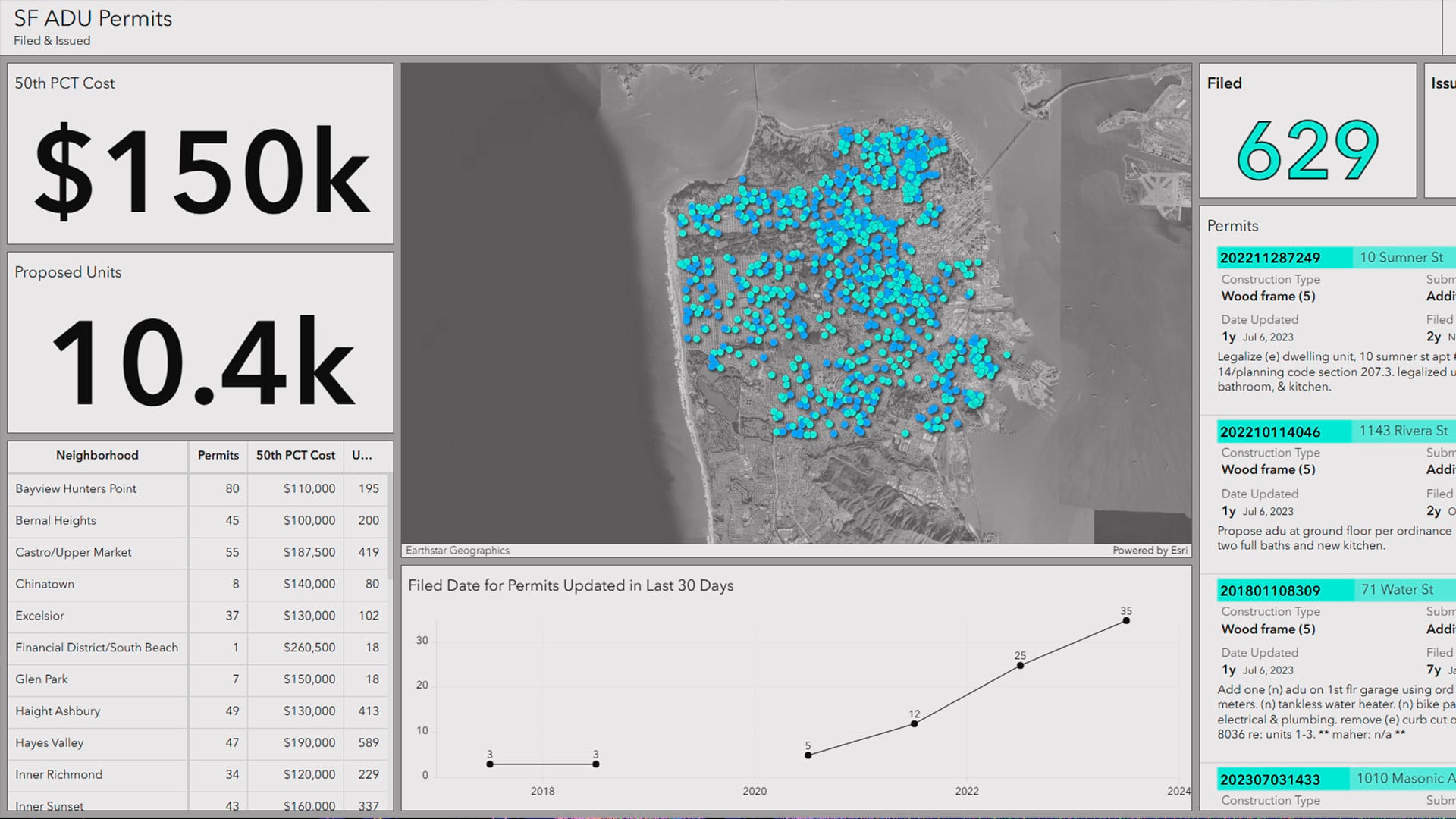The width and height of the screenshot is (1456, 819).
Task: Click the Powered by Esri link
Action: 1150,551
